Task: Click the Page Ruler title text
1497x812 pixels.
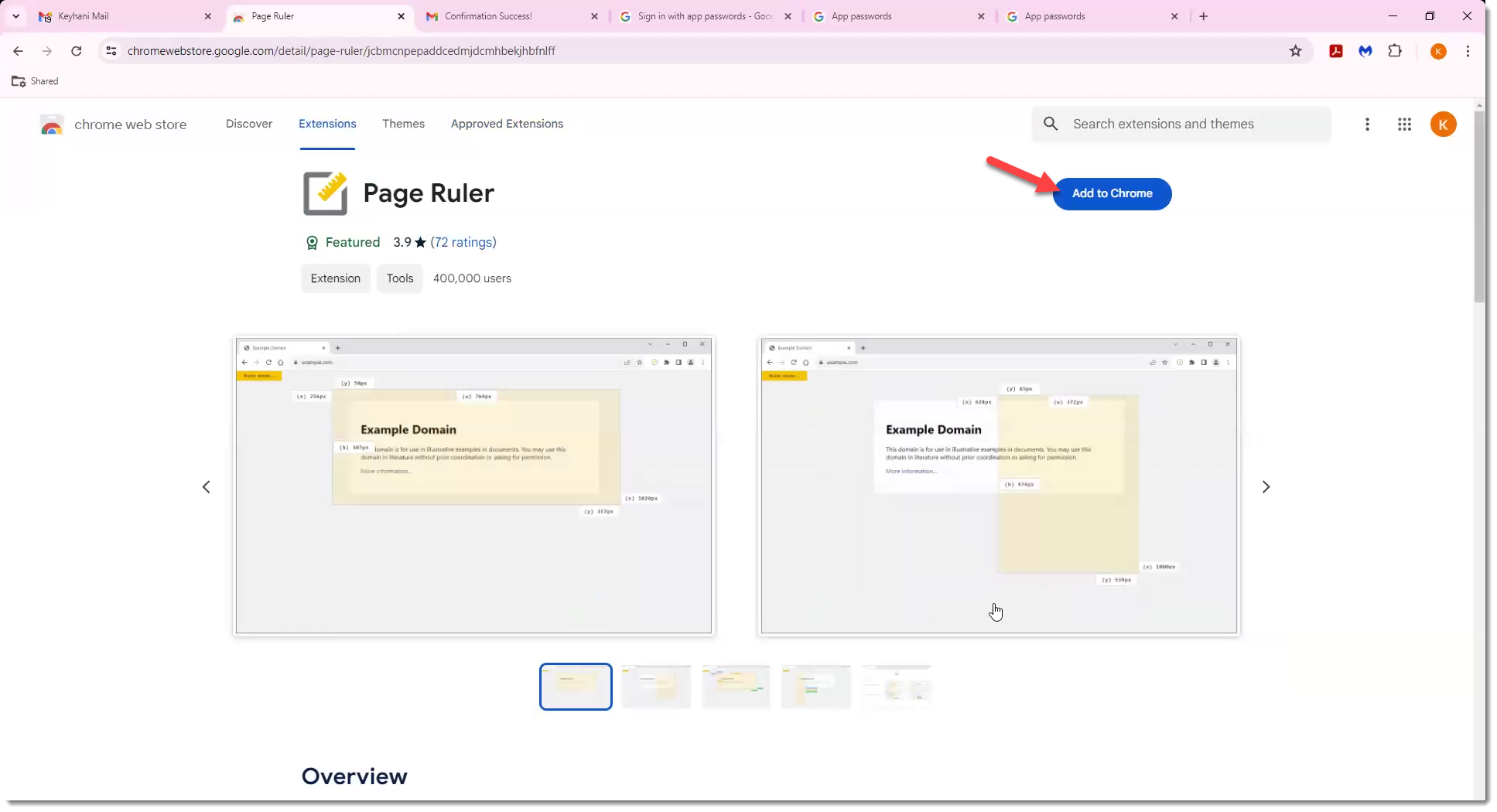Action: pyautogui.click(x=429, y=193)
